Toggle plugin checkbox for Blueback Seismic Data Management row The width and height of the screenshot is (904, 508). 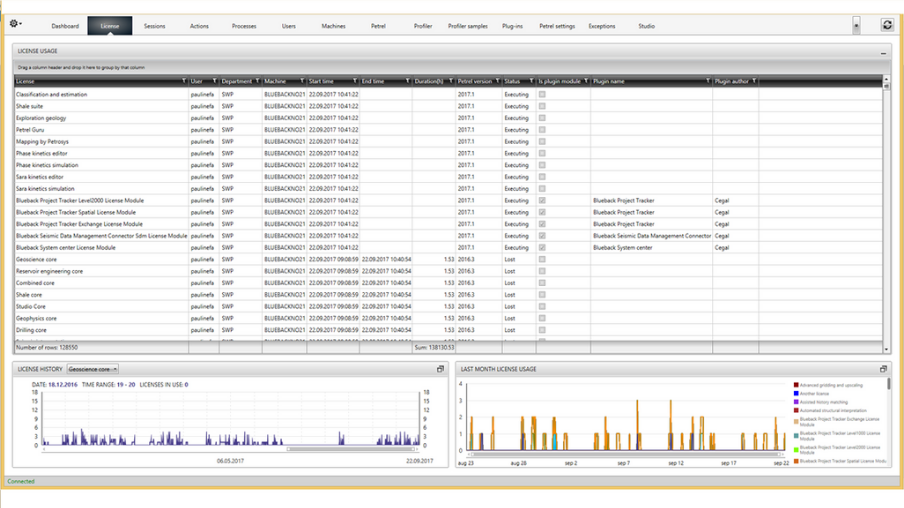point(542,236)
